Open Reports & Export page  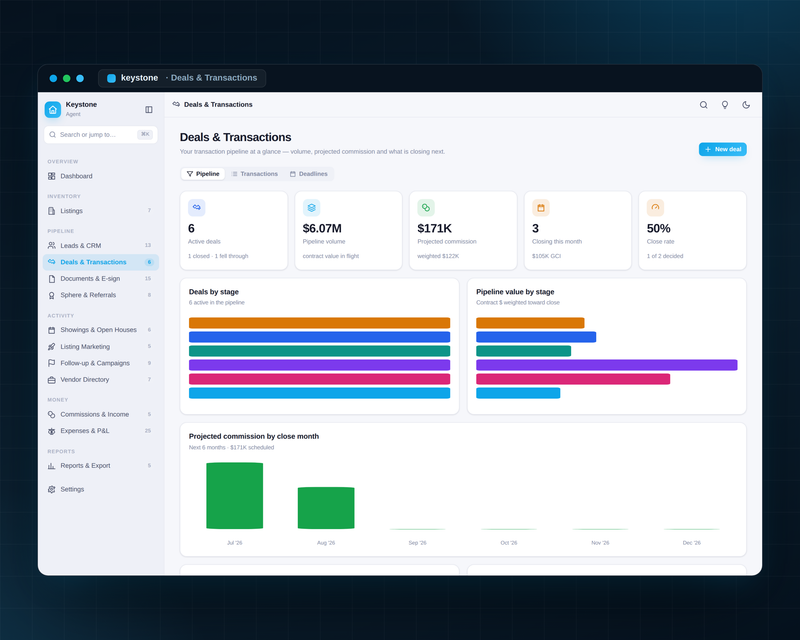[101, 465]
